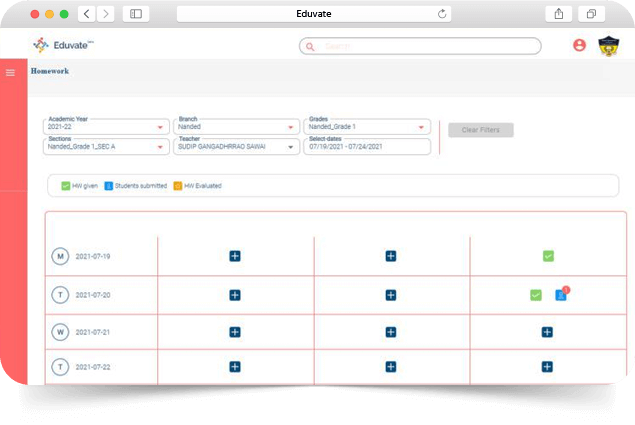Click the W day circle for 2021-07-21

[x=60, y=332]
